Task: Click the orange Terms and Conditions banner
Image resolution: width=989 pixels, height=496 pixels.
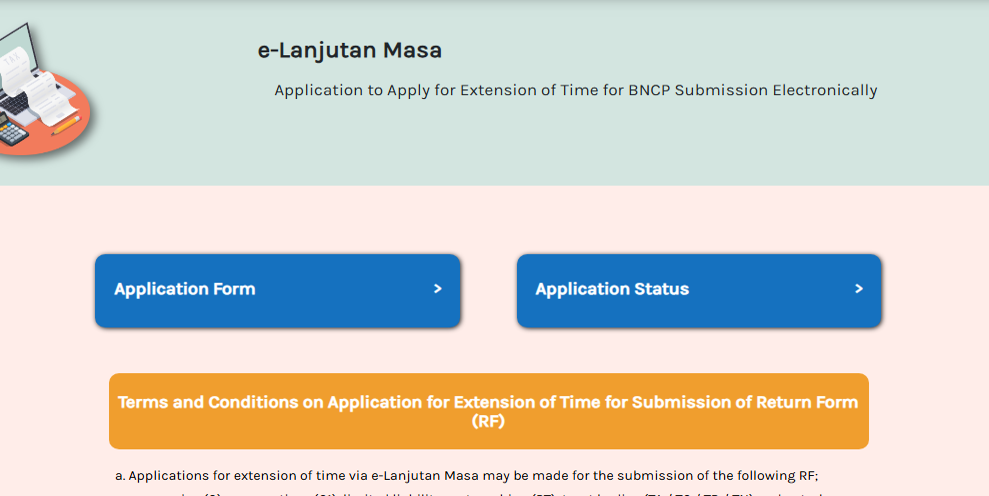Action: (x=489, y=411)
